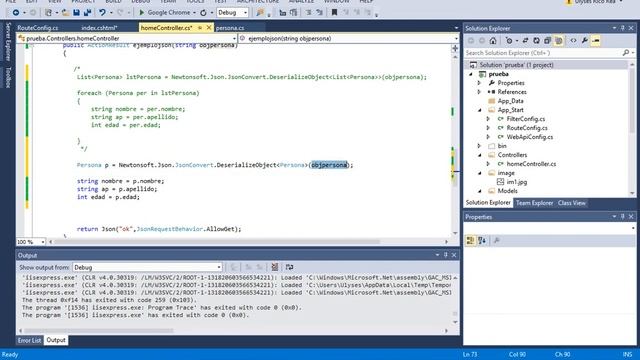Screen dimensions: 640x360
Task: Switch to the Class View tab
Action: pos(571,203)
